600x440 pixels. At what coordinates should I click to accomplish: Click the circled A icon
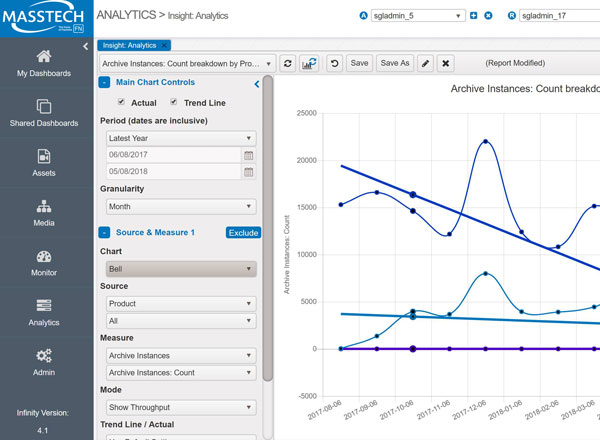click(x=364, y=16)
